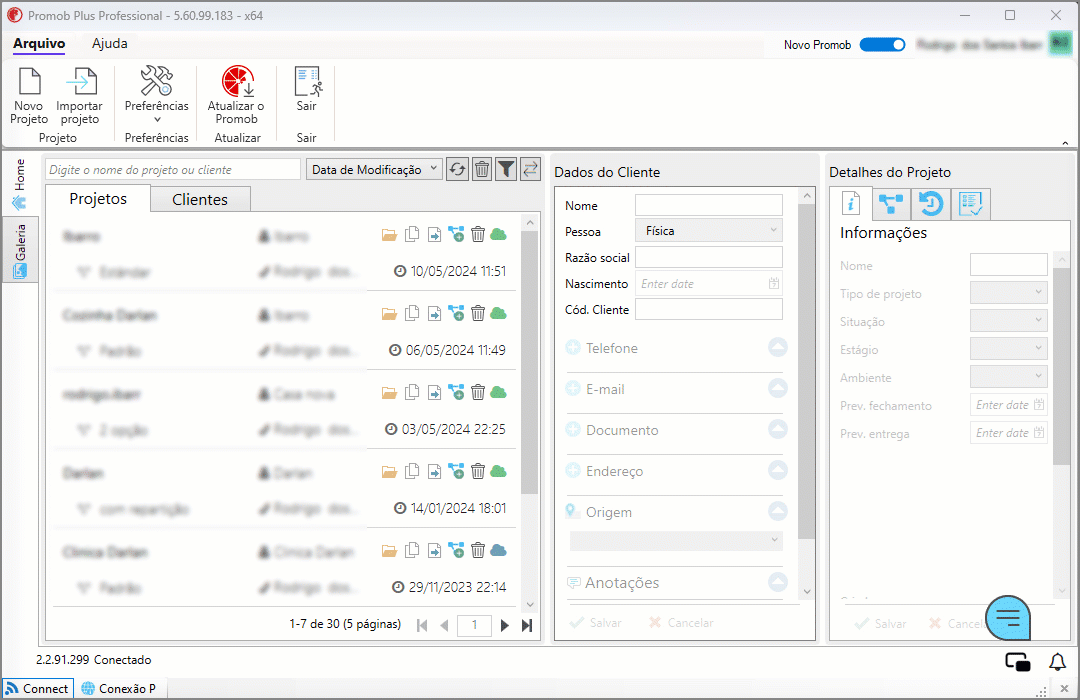Open the filter funnel icon
Screen dimensions: 1080x700
point(506,169)
